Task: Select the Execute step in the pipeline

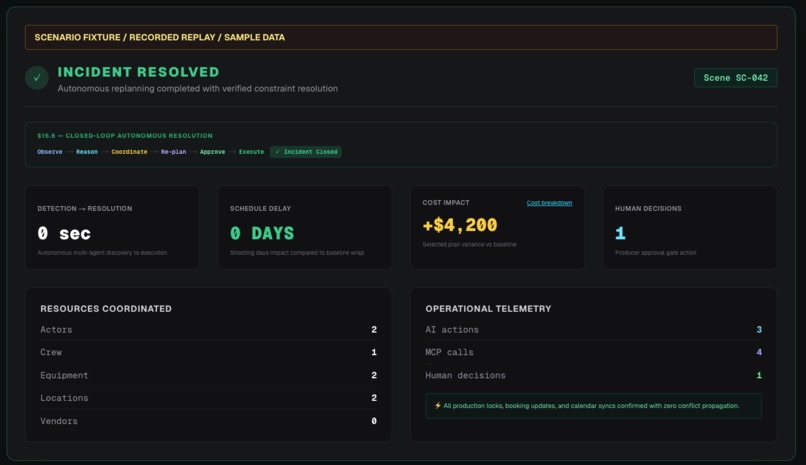Action: pos(251,152)
